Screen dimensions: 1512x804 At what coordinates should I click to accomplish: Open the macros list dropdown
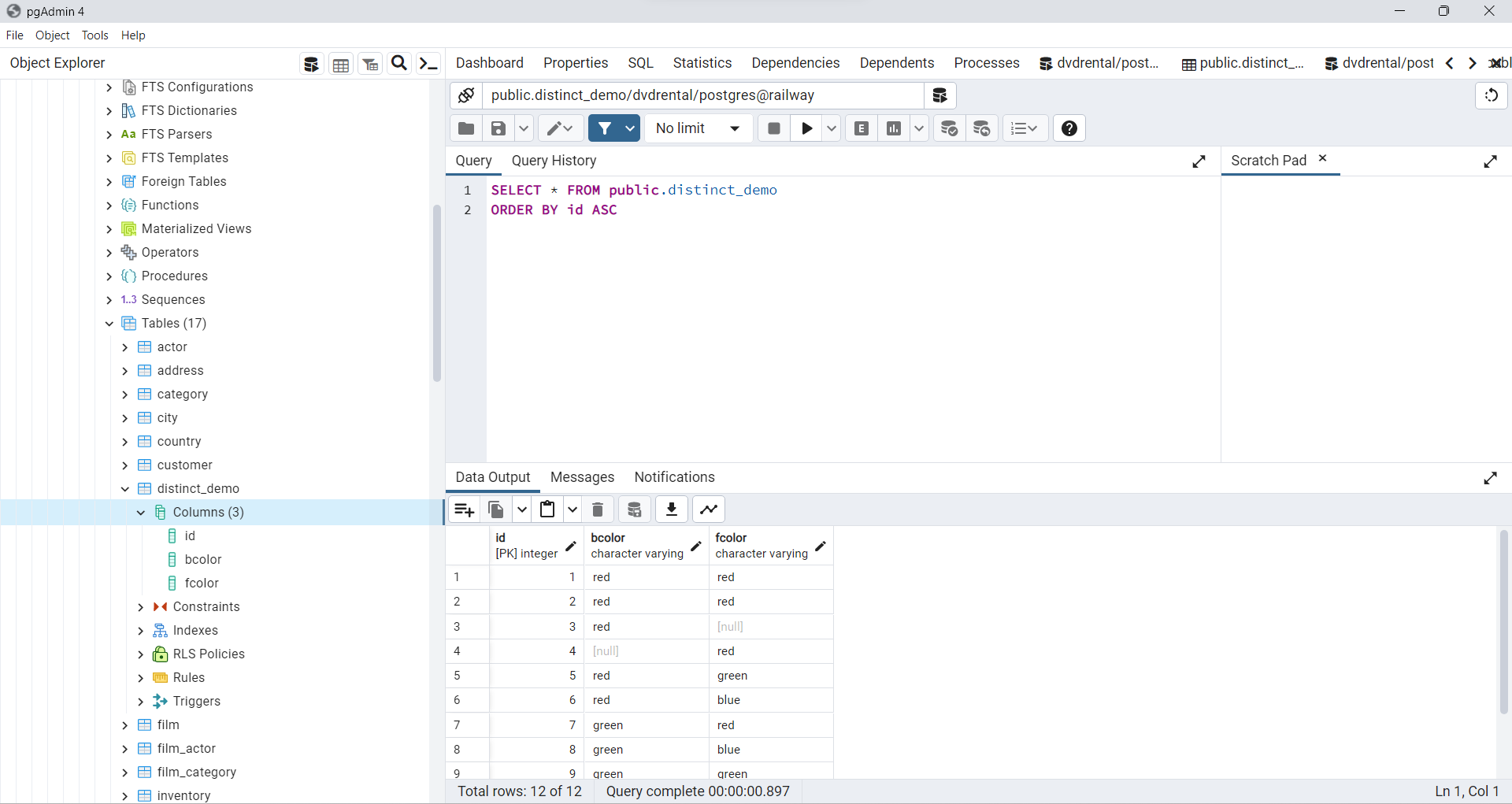[1025, 128]
